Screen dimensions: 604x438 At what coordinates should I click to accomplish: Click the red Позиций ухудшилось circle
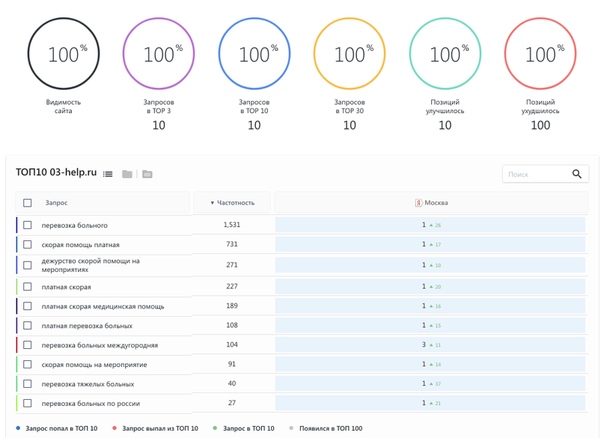[x=540, y=54]
